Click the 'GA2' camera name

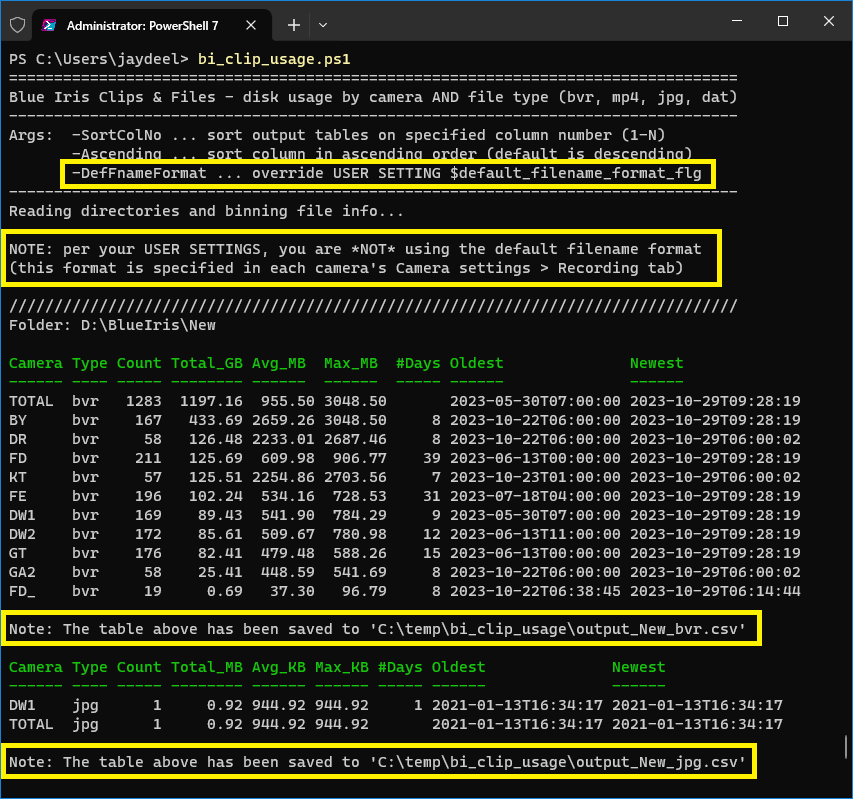[22, 572]
